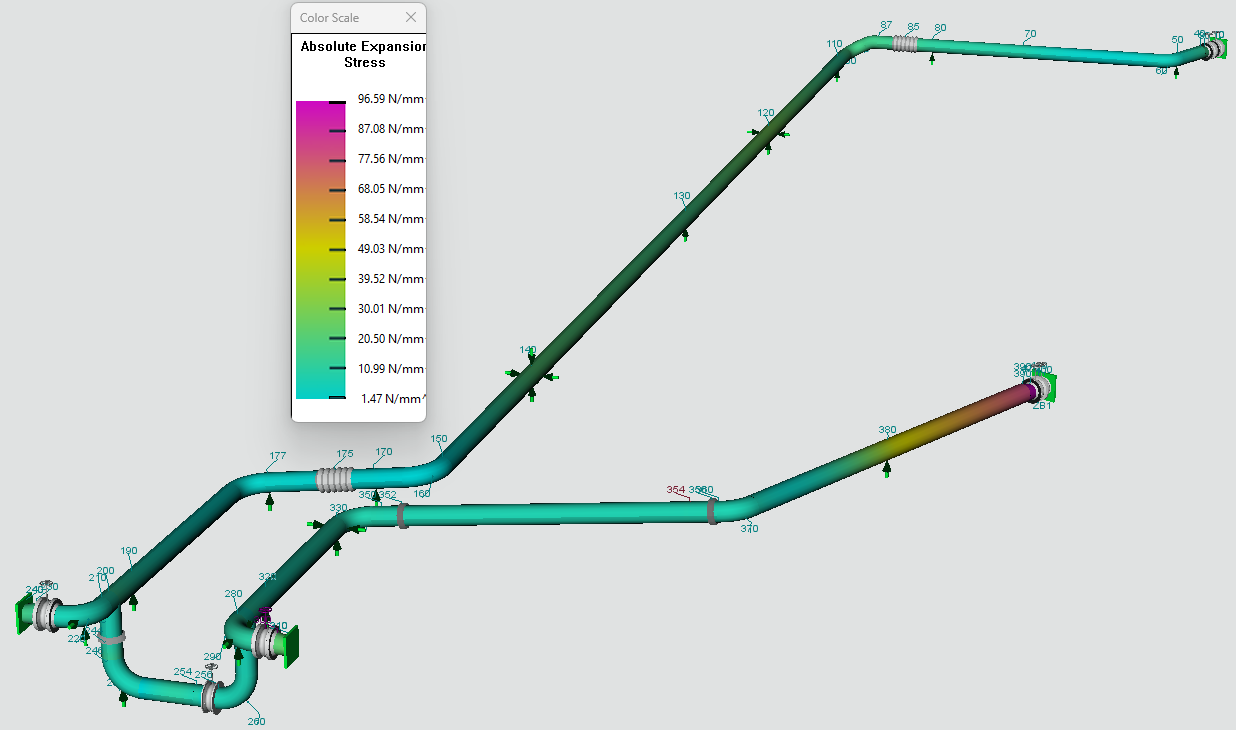Select the 1.47 N/mm legend value
This screenshot has width=1236, height=730.
pos(393,399)
